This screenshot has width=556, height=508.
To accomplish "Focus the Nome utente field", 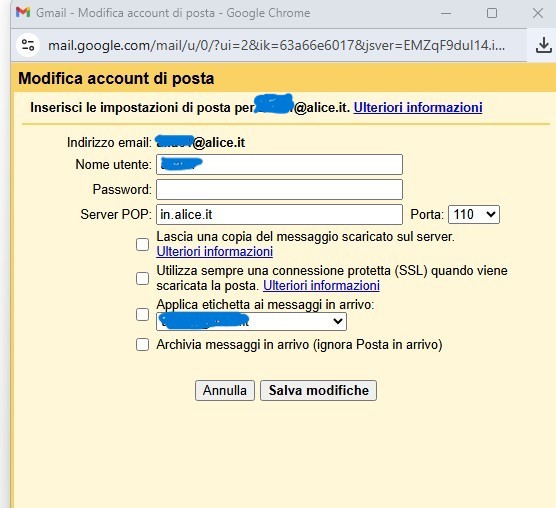I will pyautogui.click(x=279, y=164).
